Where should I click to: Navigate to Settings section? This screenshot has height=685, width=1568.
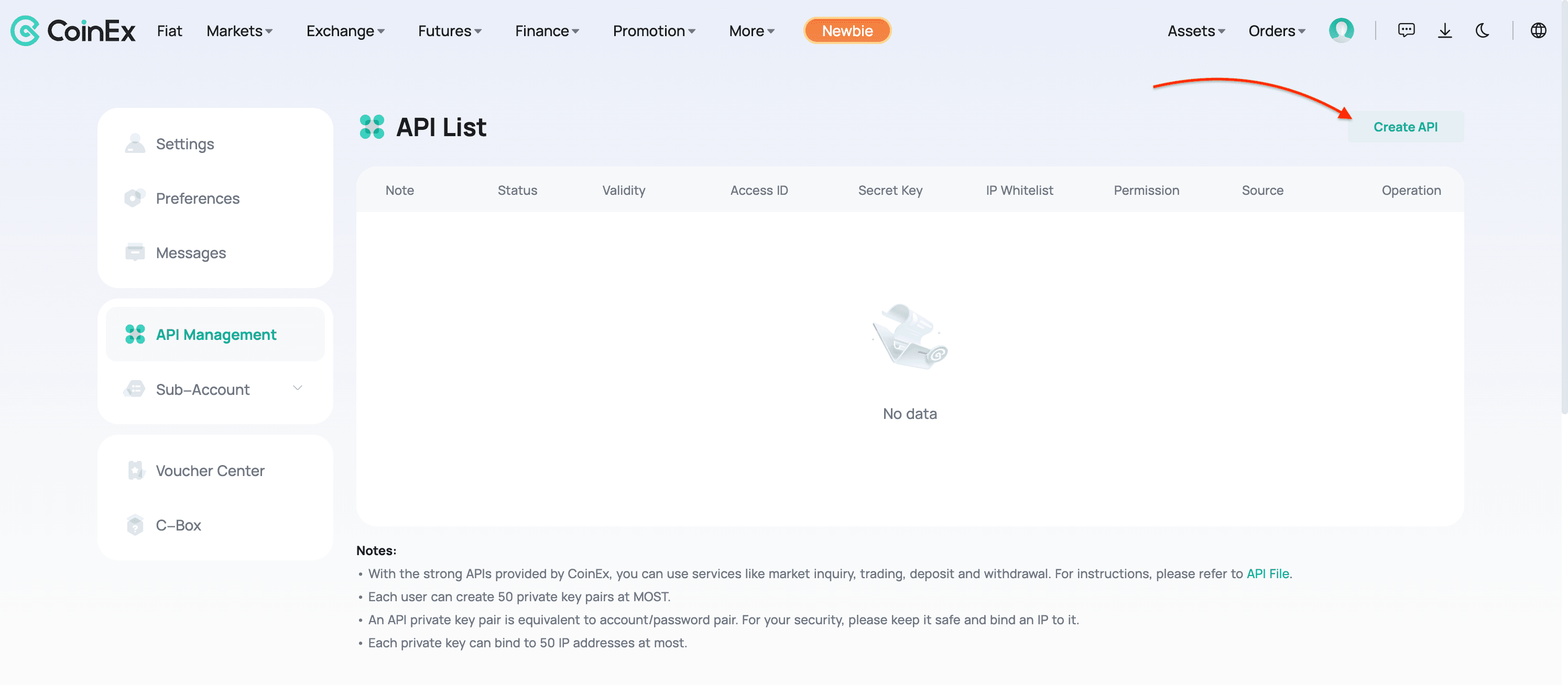click(185, 143)
